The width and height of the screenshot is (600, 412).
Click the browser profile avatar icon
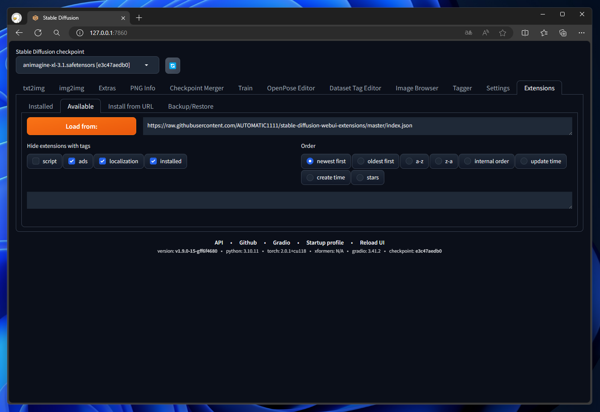pyautogui.click(x=16, y=18)
